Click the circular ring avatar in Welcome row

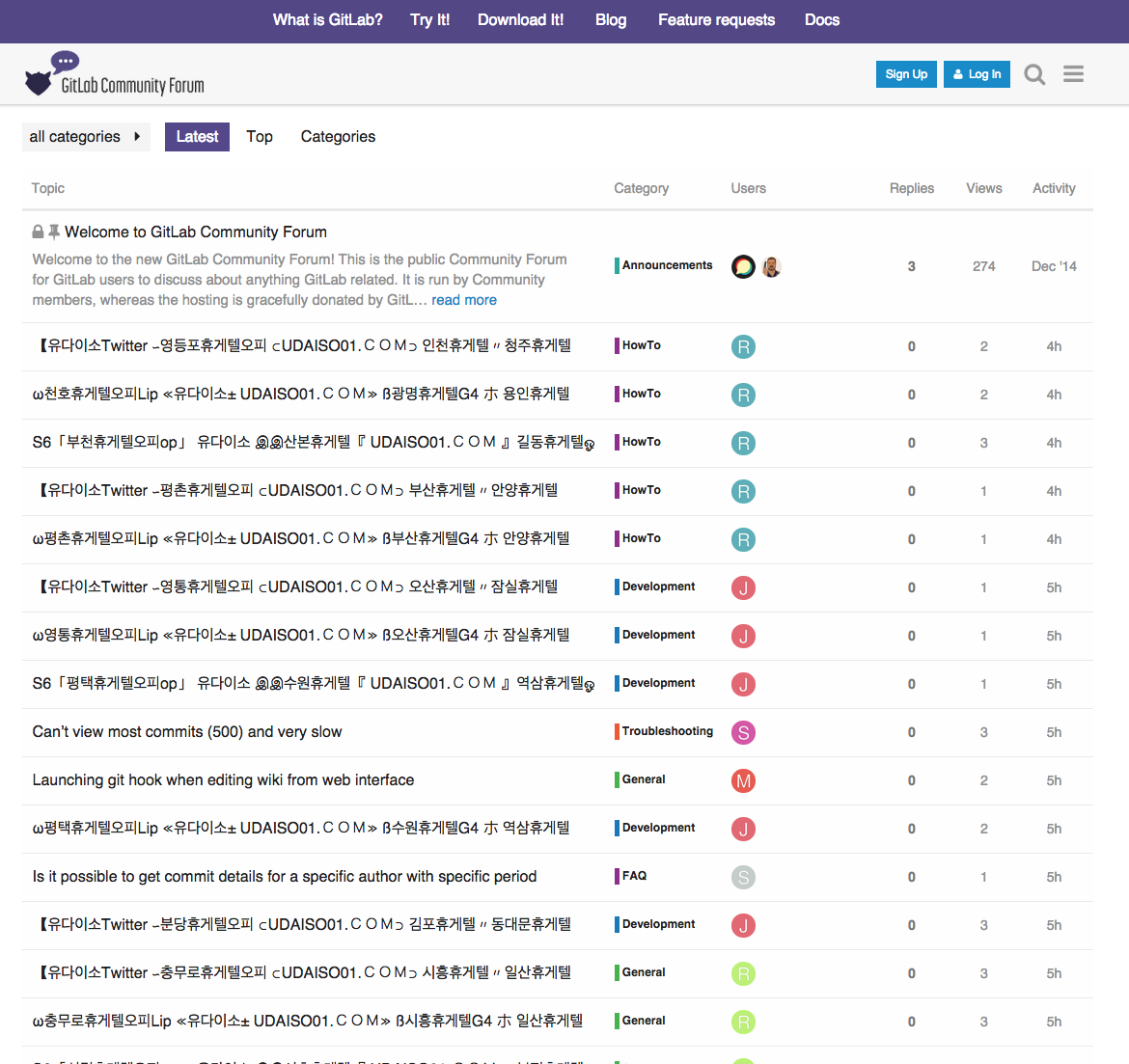pos(743,267)
